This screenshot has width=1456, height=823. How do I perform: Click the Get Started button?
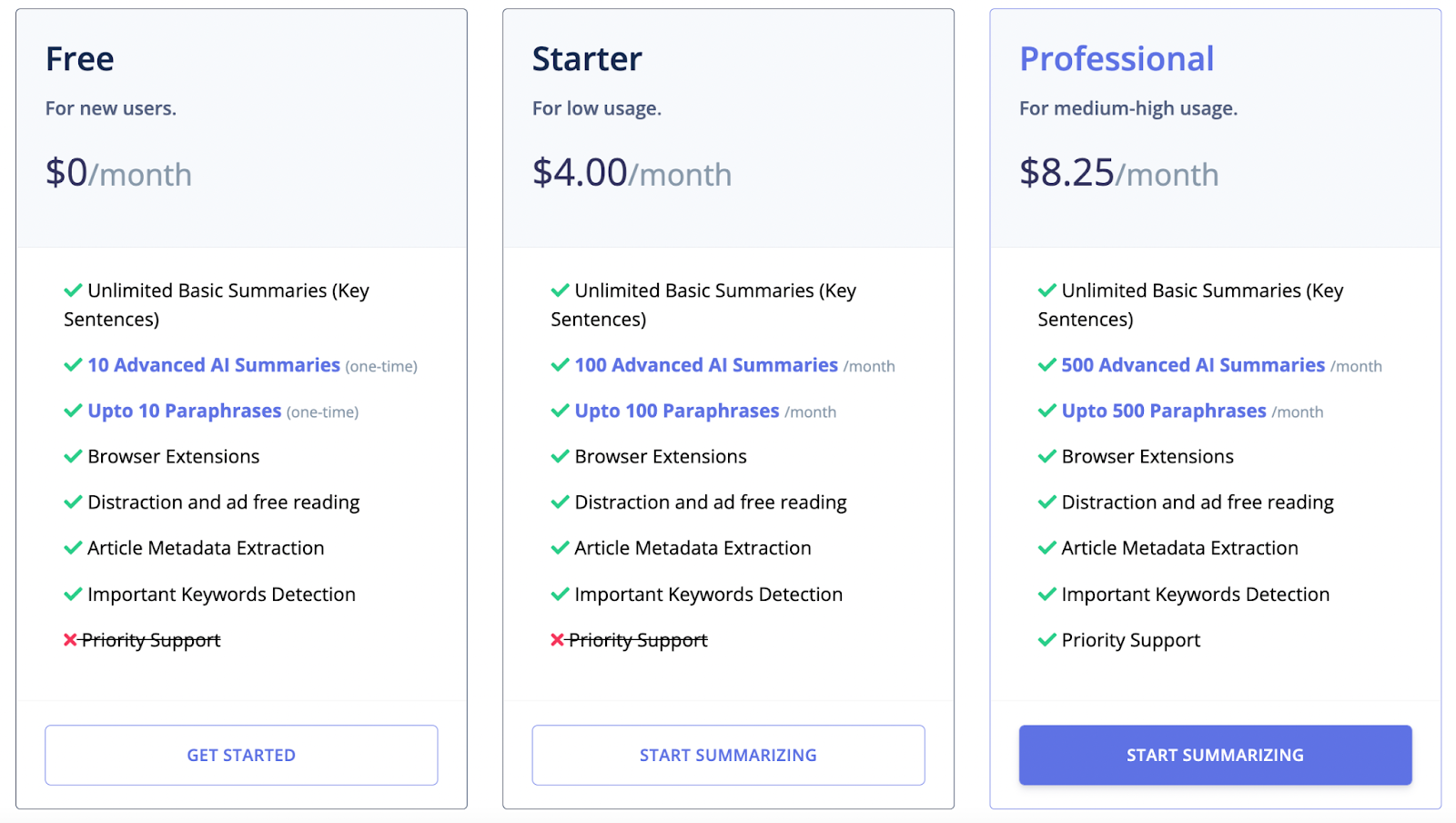click(x=241, y=755)
